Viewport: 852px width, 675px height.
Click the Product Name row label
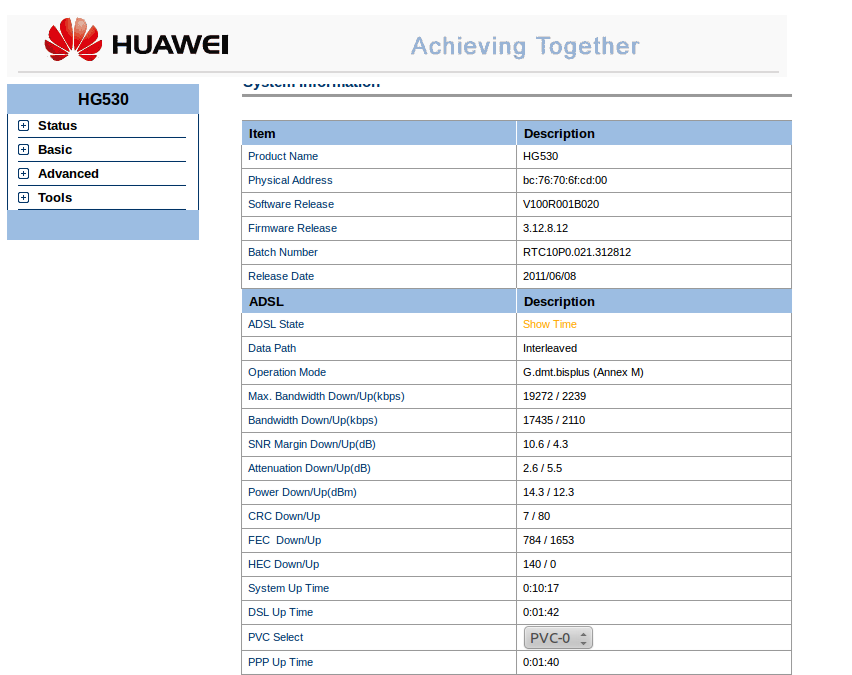pos(283,156)
